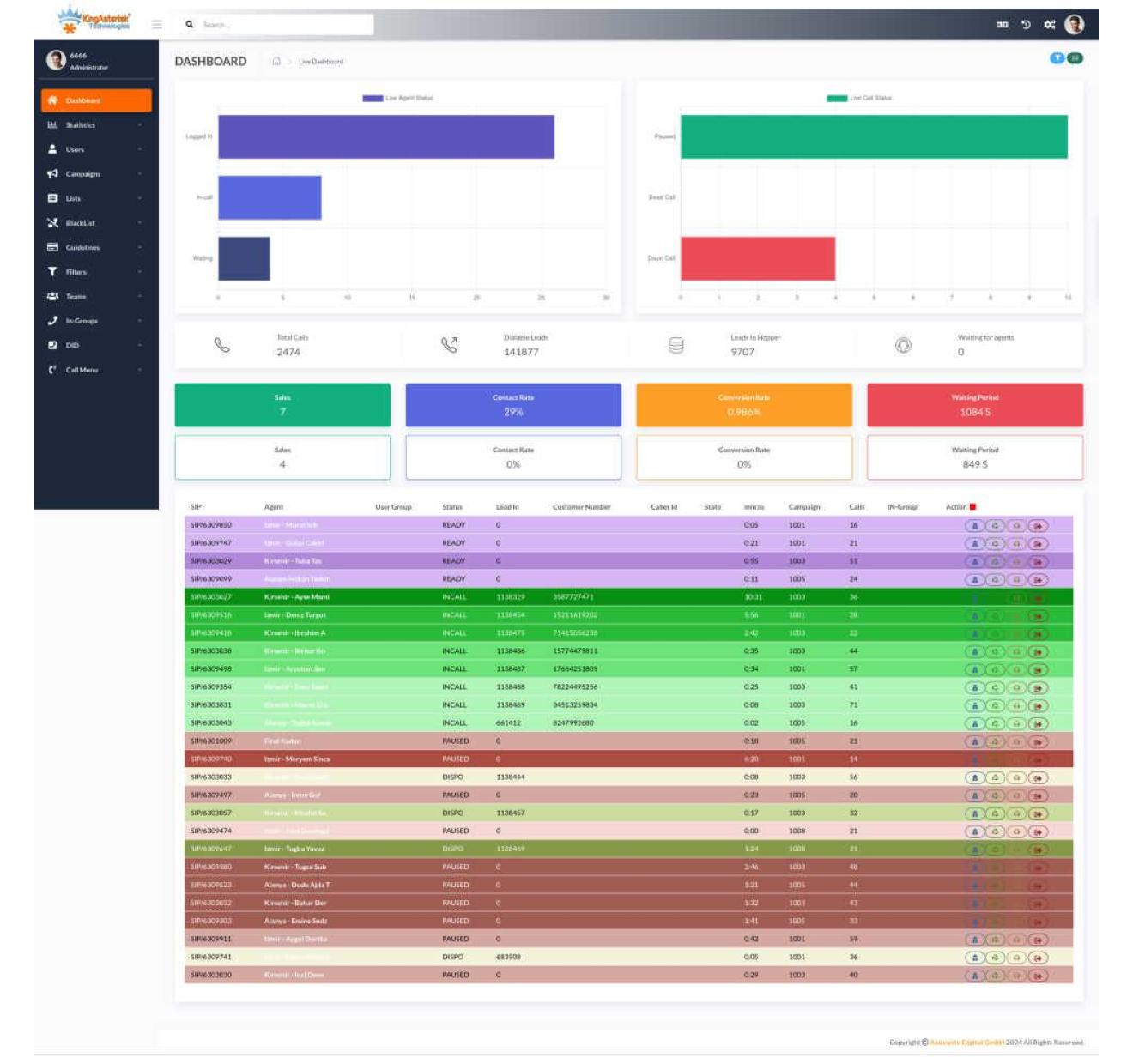The width and height of the screenshot is (1133, 1064).
Task: Click headset listen icon for SIP/6309747 row
Action: click(x=1016, y=544)
